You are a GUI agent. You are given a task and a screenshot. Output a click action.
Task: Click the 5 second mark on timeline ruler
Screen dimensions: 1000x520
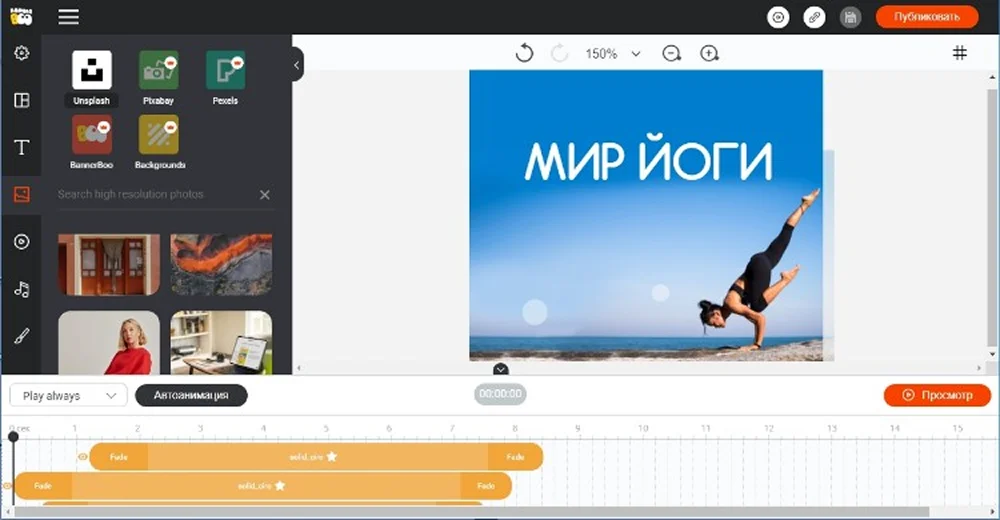[x=326, y=428]
